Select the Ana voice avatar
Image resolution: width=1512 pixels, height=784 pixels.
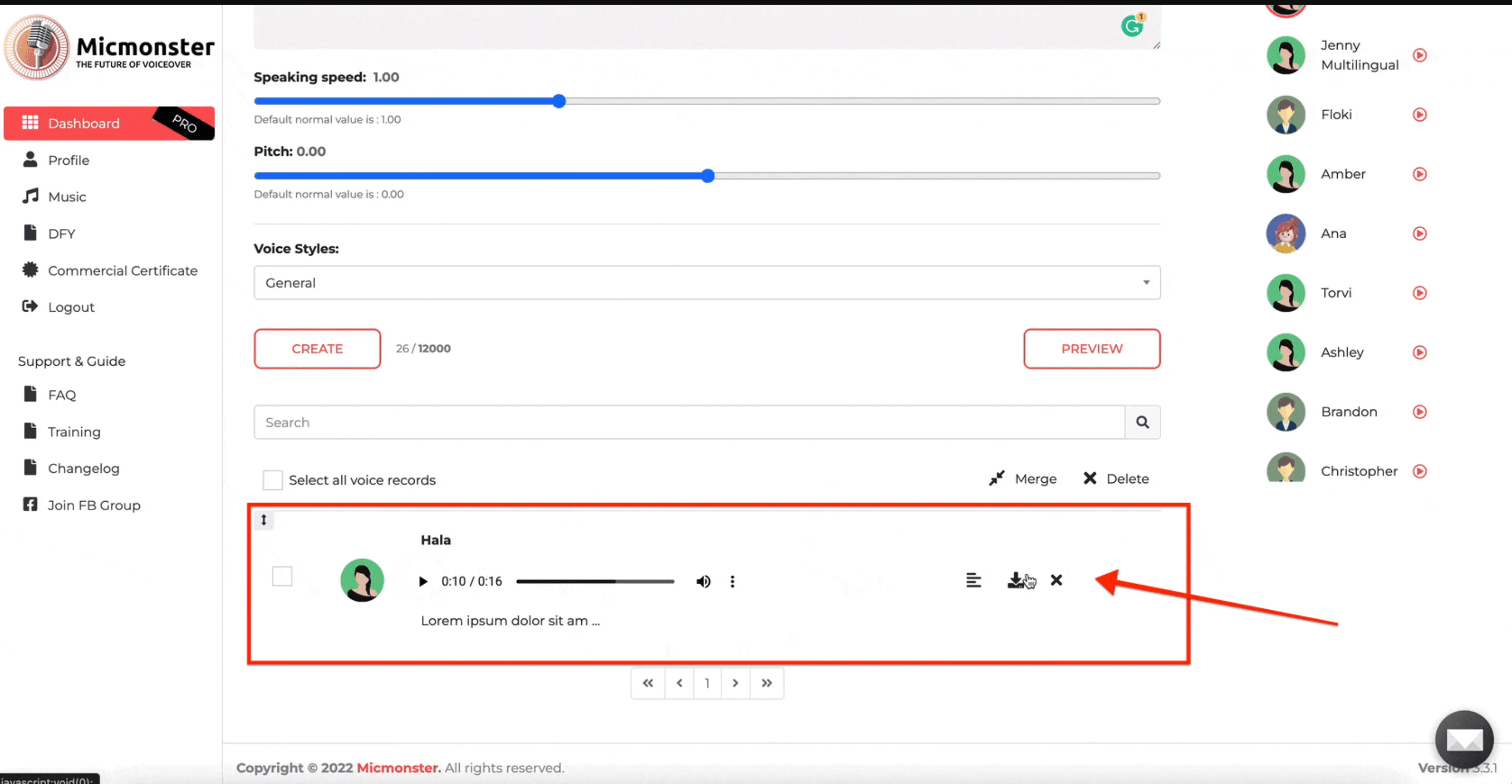point(1285,234)
